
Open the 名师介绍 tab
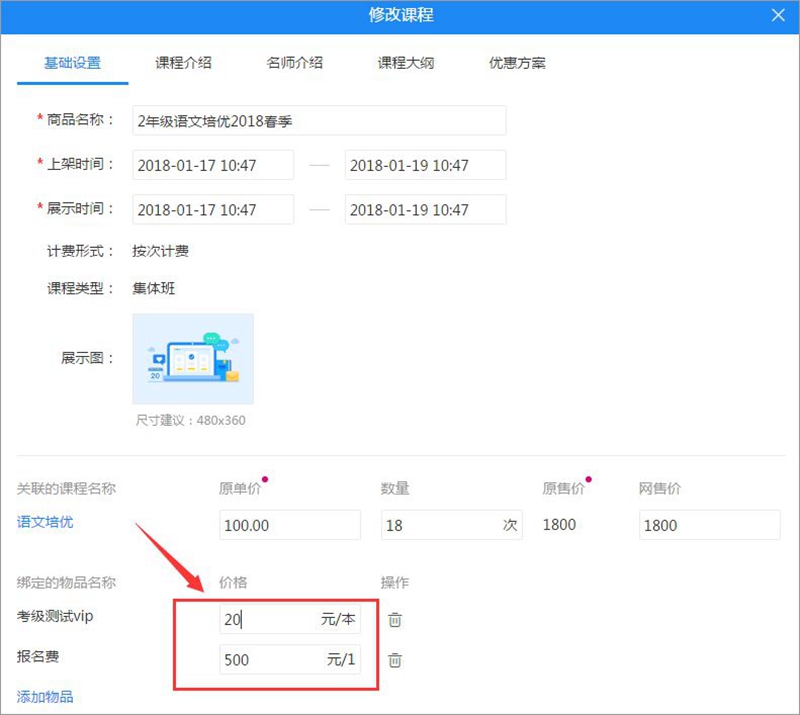294,63
